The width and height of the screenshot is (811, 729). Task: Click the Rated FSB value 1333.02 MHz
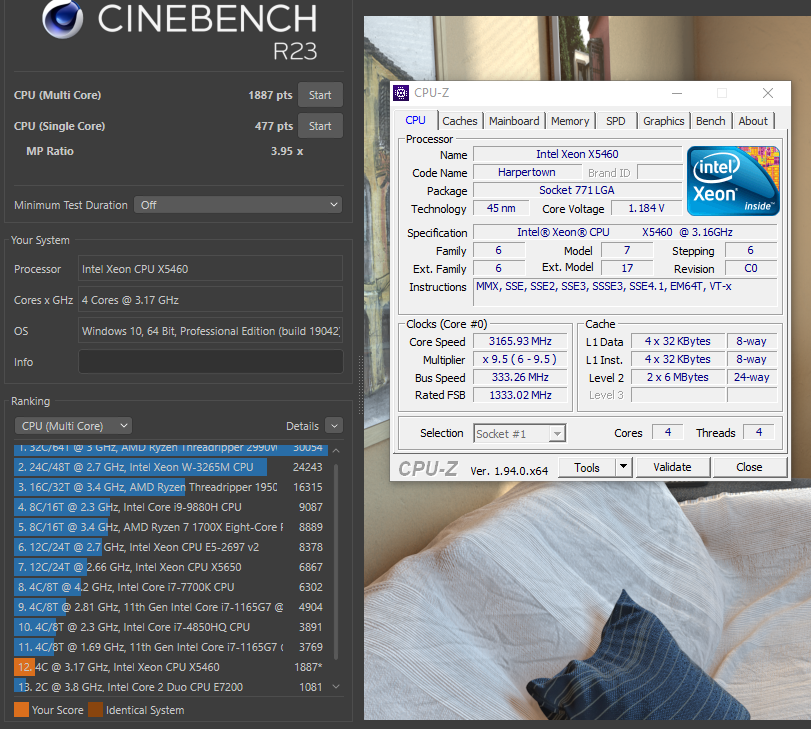tap(520, 395)
